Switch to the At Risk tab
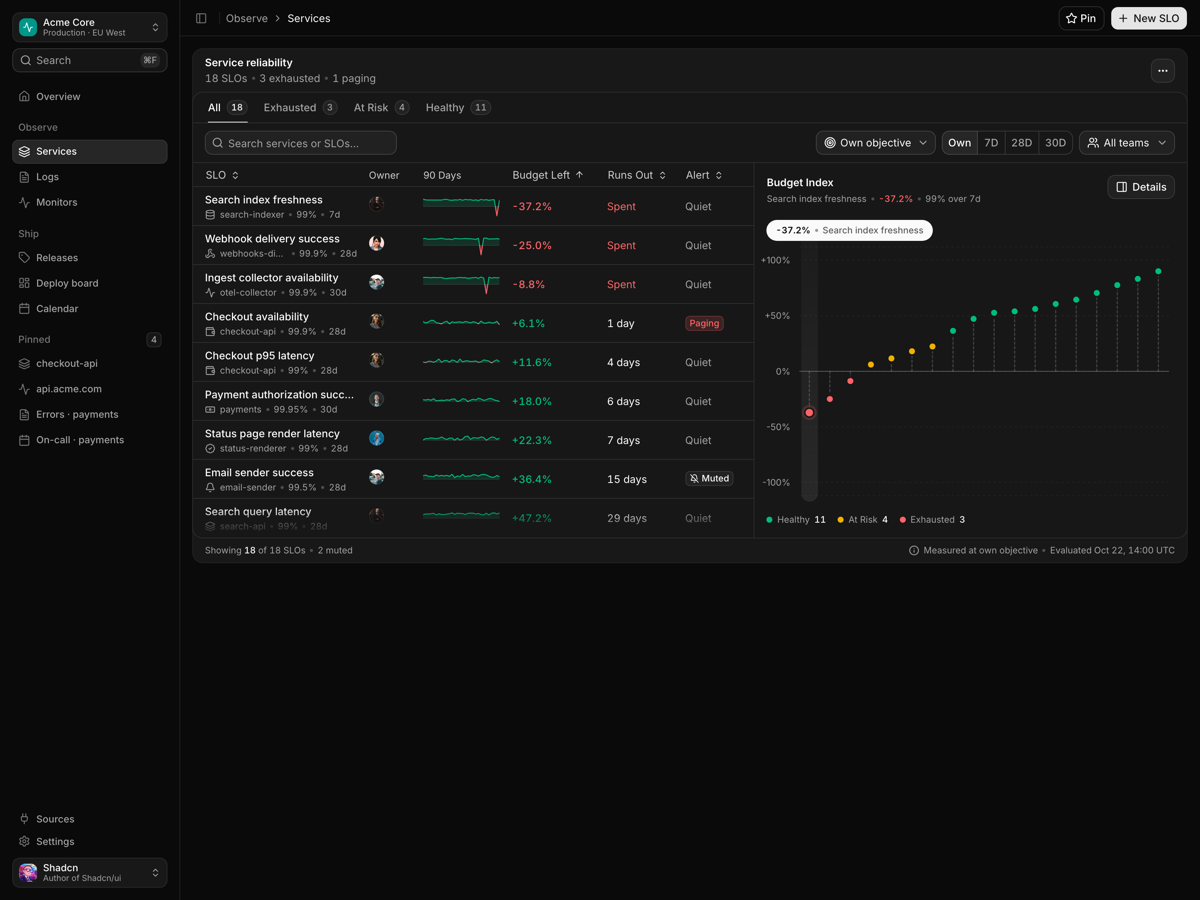 (x=381, y=107)
